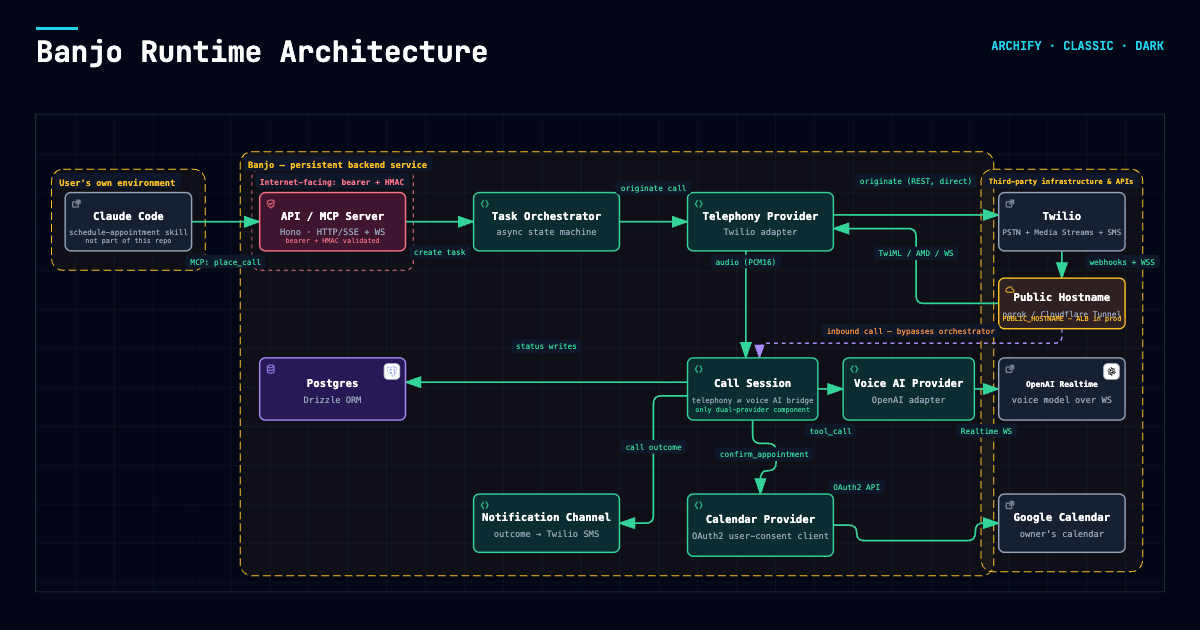Viewport: 1200px width, 630px height.
Task: Click 'outcome → Twilio SMS' subtitle
Action: [546, 534]
